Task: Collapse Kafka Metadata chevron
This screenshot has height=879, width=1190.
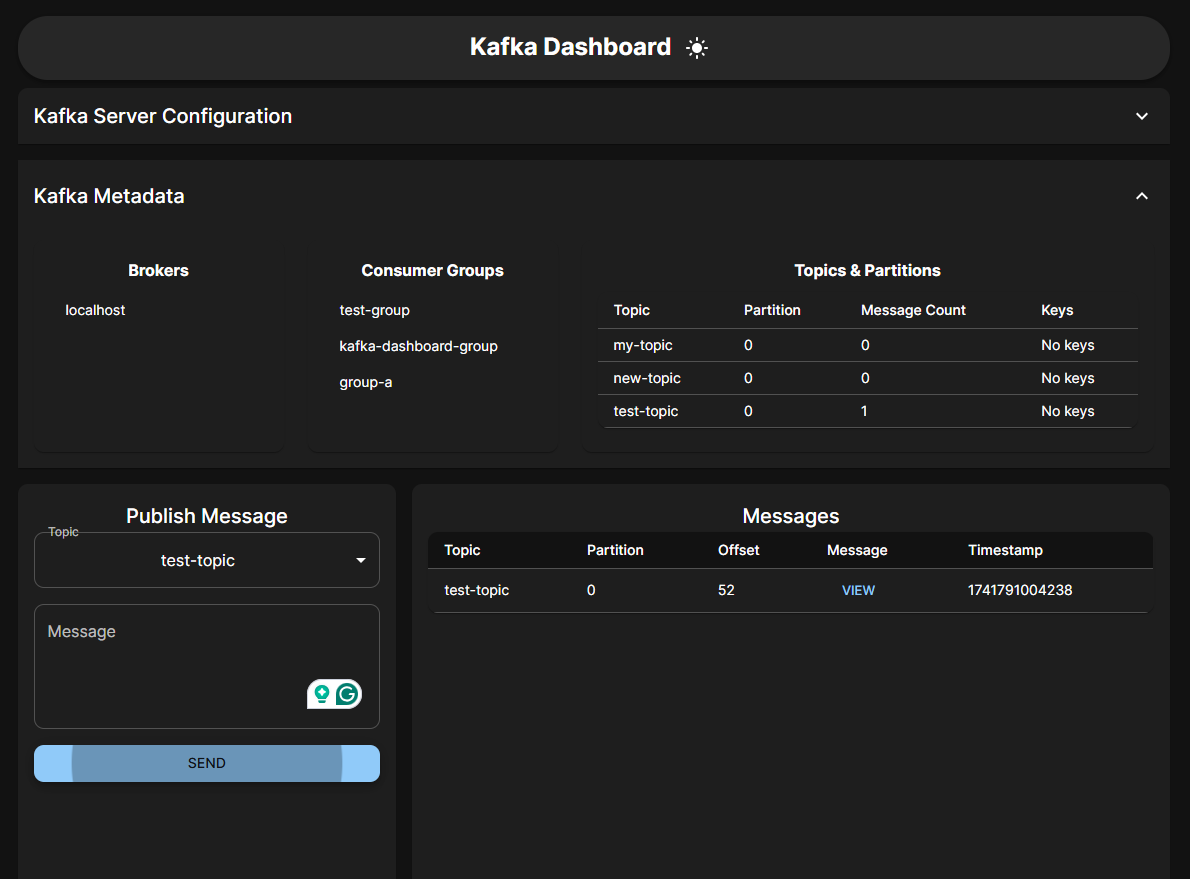Action: point(1141,196)
